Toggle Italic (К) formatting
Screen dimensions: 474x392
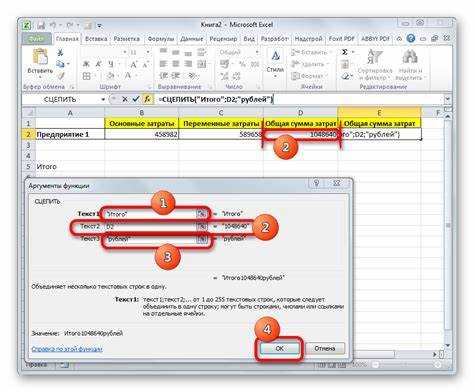(98, 64)
